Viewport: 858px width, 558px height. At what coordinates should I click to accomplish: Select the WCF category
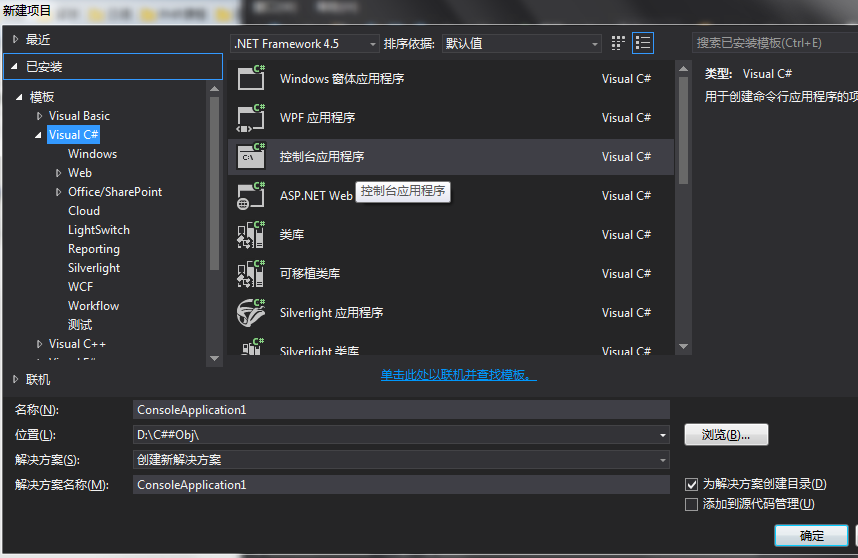pyautogui.click(x=80, y=287)
